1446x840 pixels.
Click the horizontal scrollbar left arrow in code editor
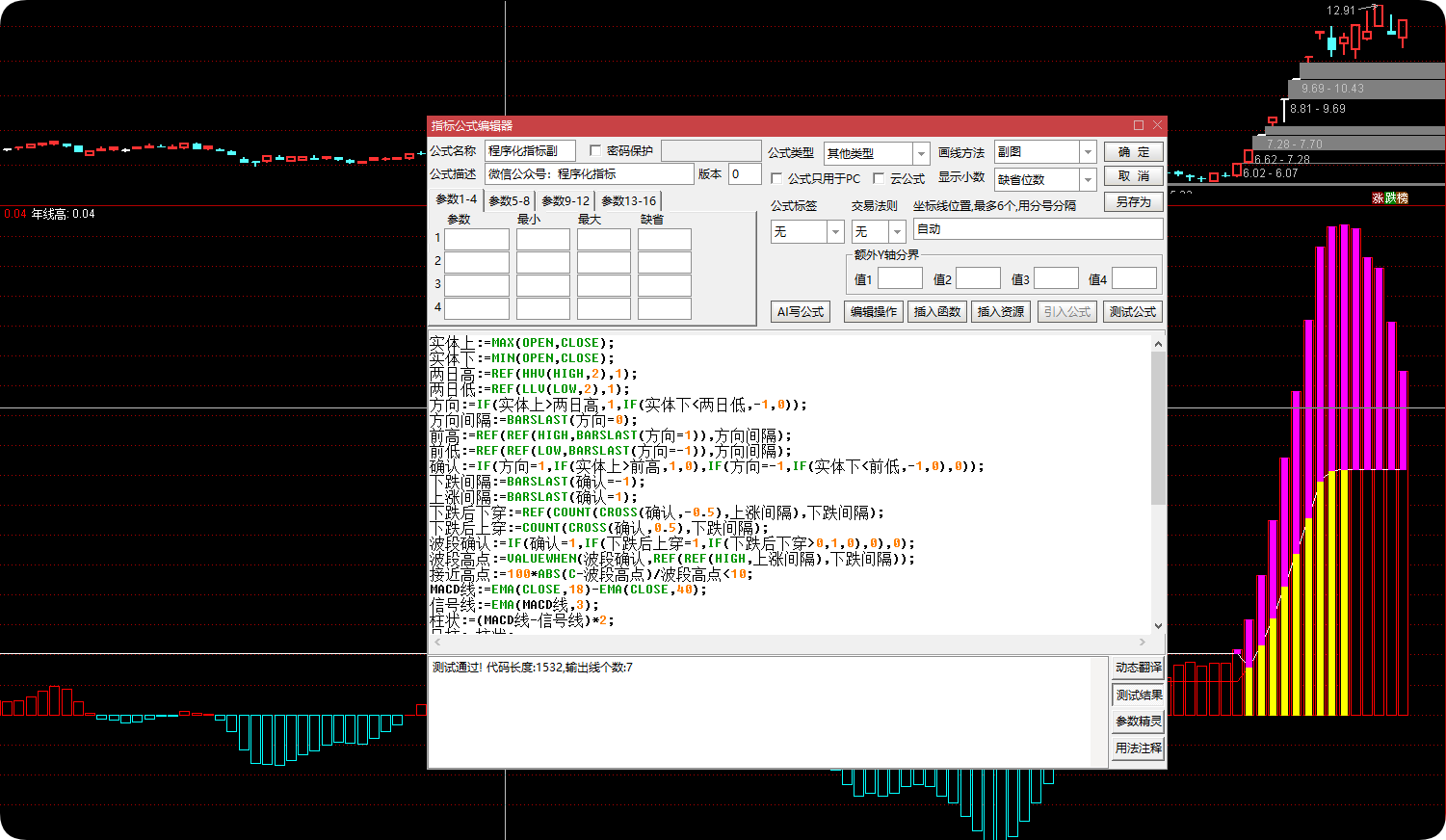pos(437,642)
